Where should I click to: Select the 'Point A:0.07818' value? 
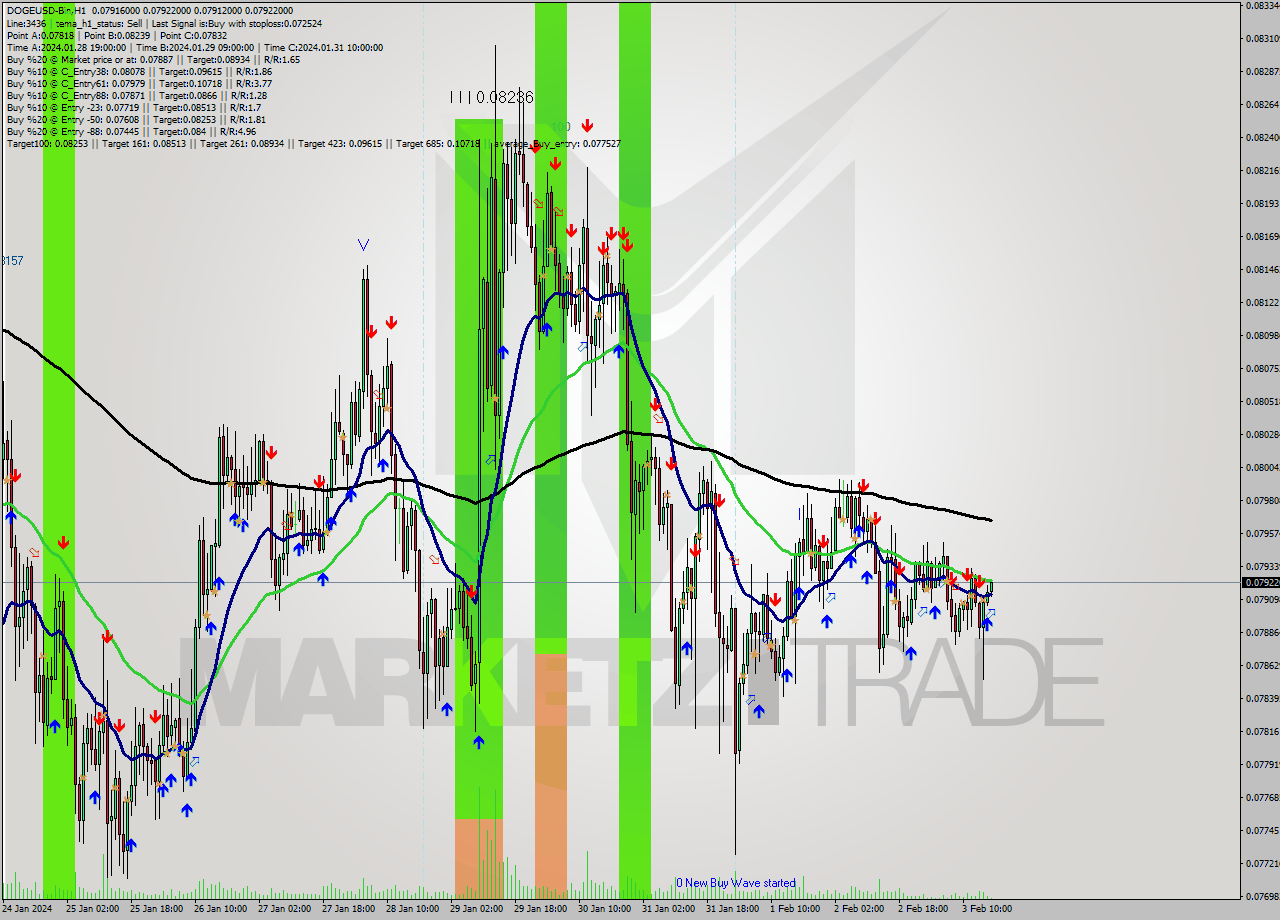pyautogui.click(x=39, y=35)
